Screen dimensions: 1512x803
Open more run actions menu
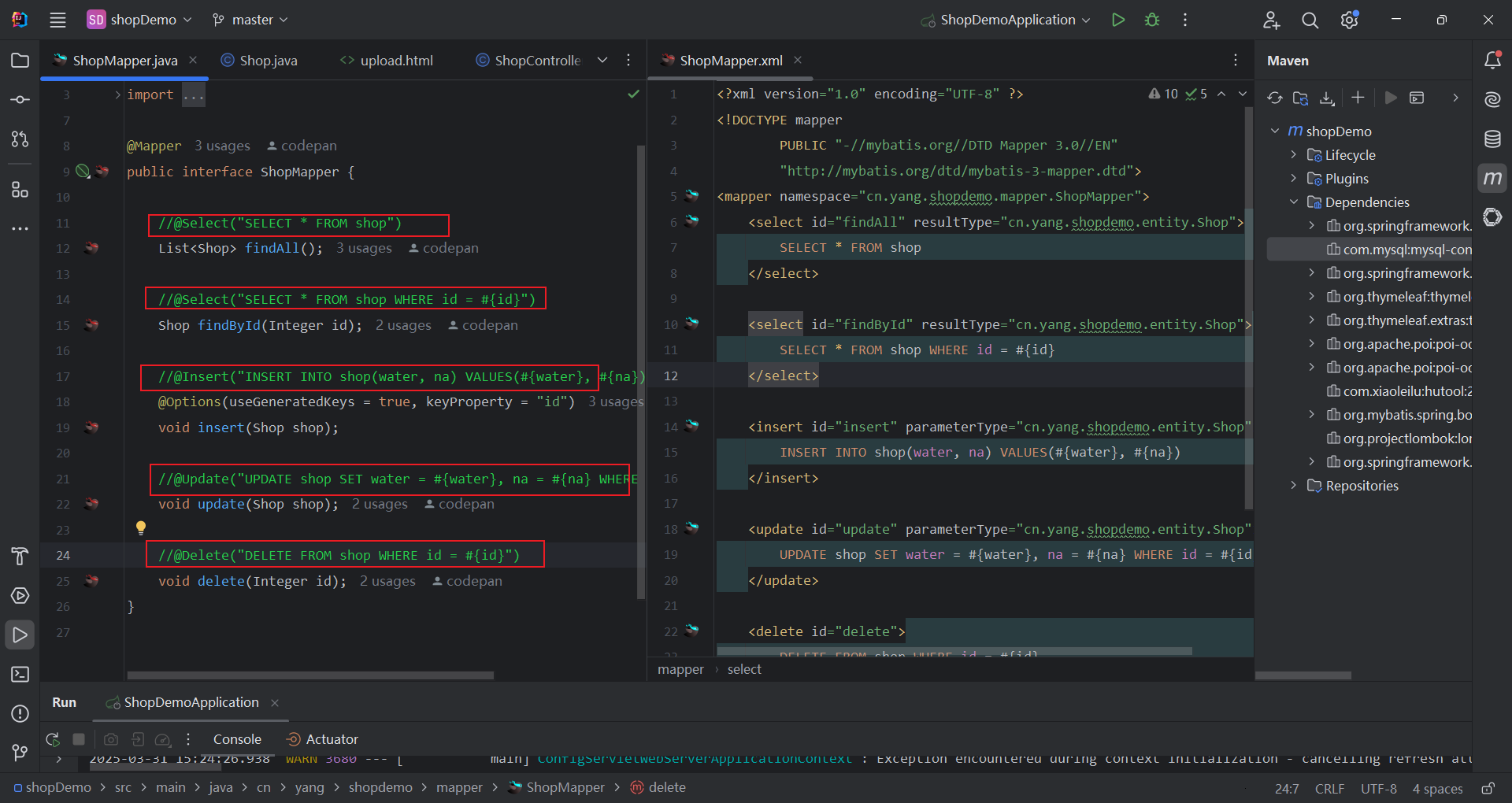tap(1185, 20)
